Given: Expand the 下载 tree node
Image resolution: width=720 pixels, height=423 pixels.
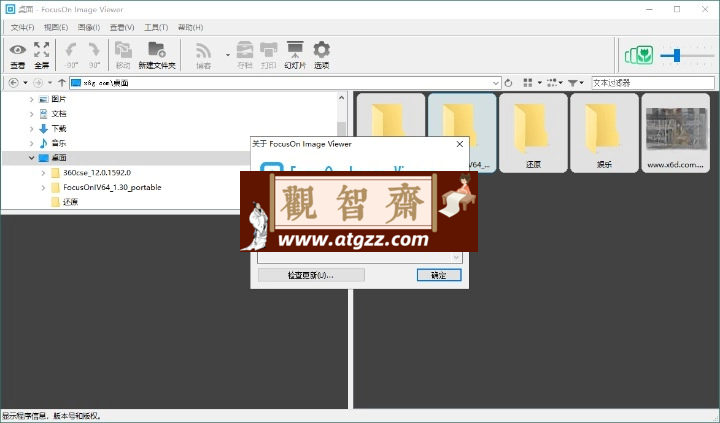Looking at the screenshot, I should tap(31, 129).
